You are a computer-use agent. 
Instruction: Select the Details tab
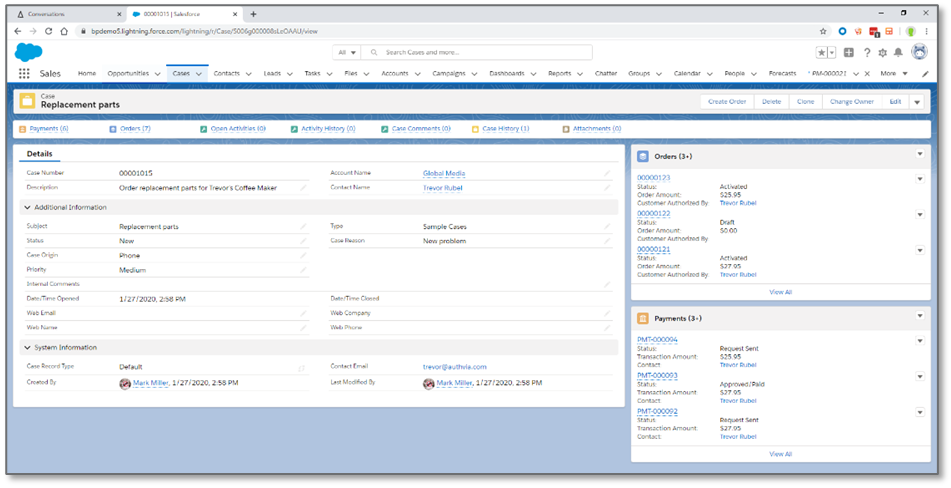[x=39, y=154]
